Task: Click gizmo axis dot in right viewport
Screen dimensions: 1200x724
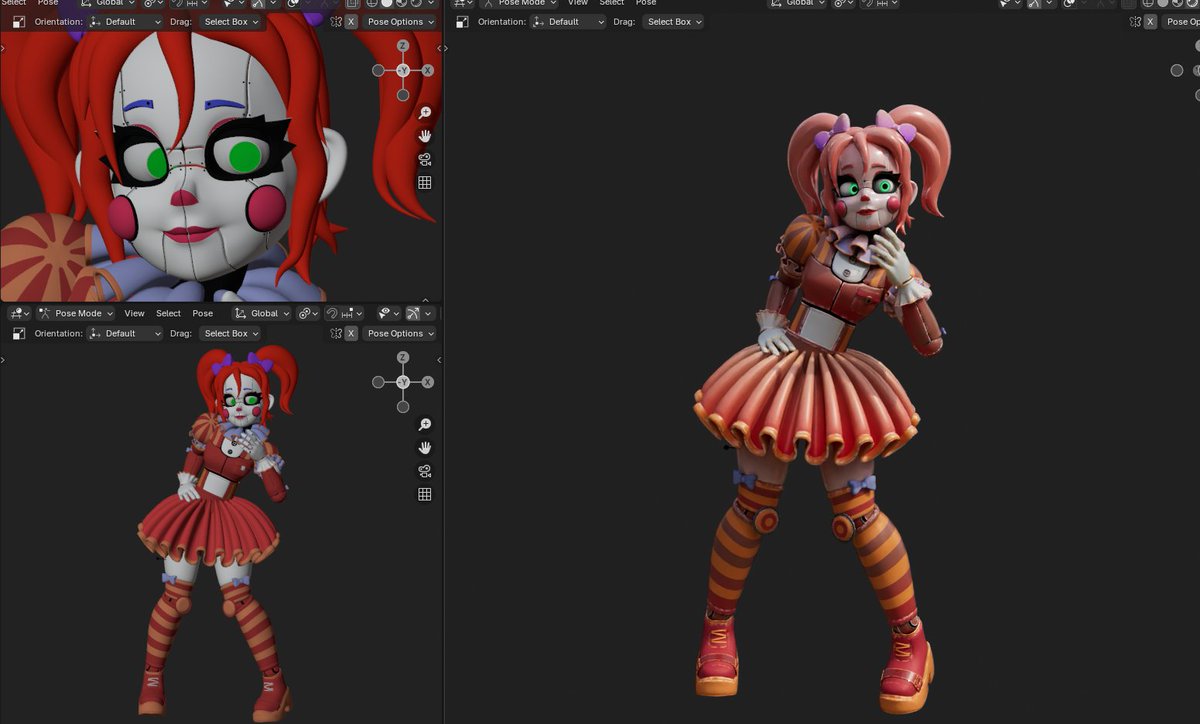Action: pos(1177,70)
